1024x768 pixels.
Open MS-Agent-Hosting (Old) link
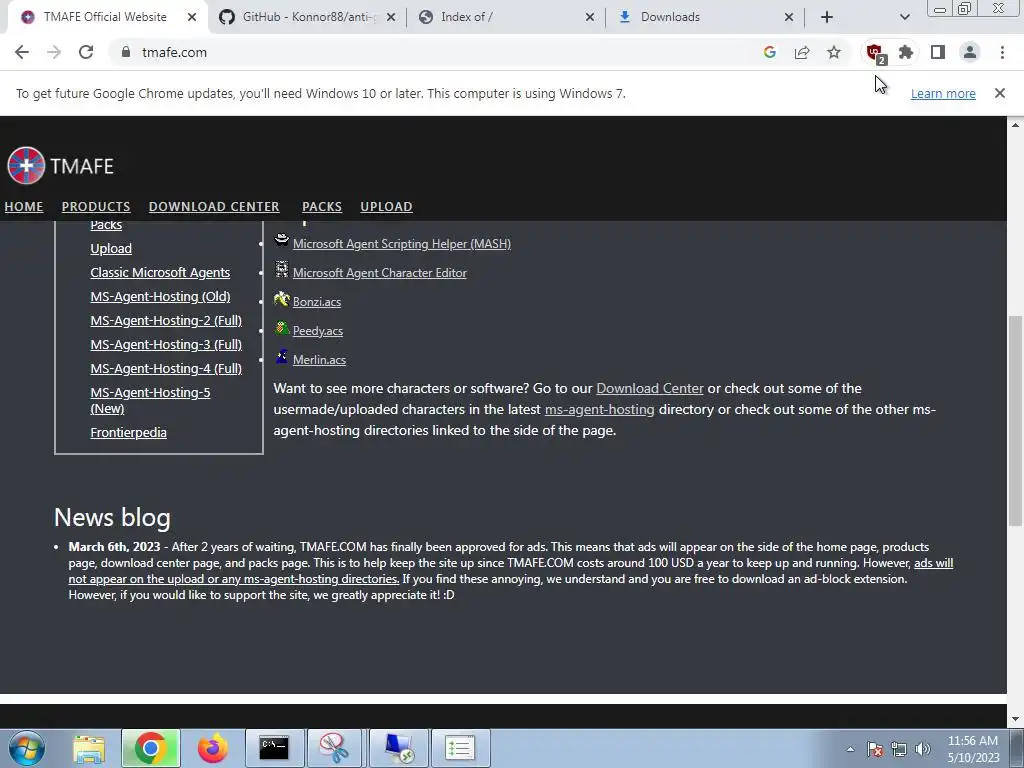(x=161, y=296)
